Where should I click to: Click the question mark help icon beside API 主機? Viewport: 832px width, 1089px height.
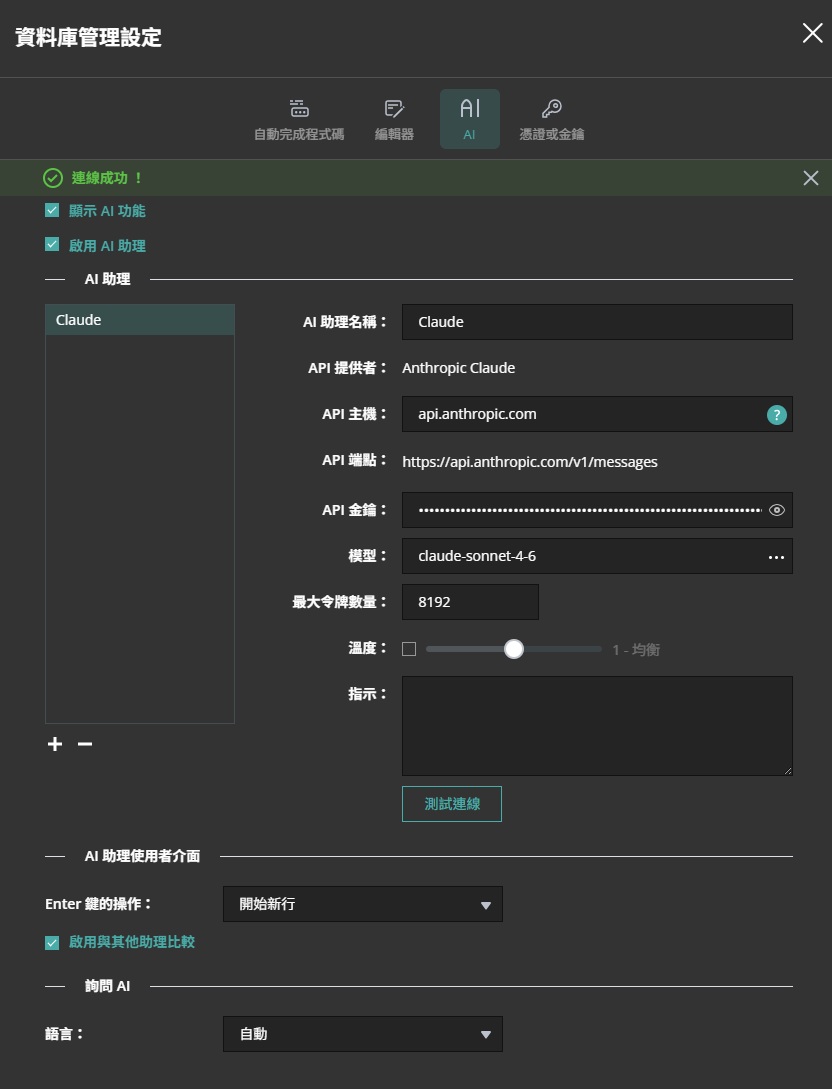click(x=776, y=414)
